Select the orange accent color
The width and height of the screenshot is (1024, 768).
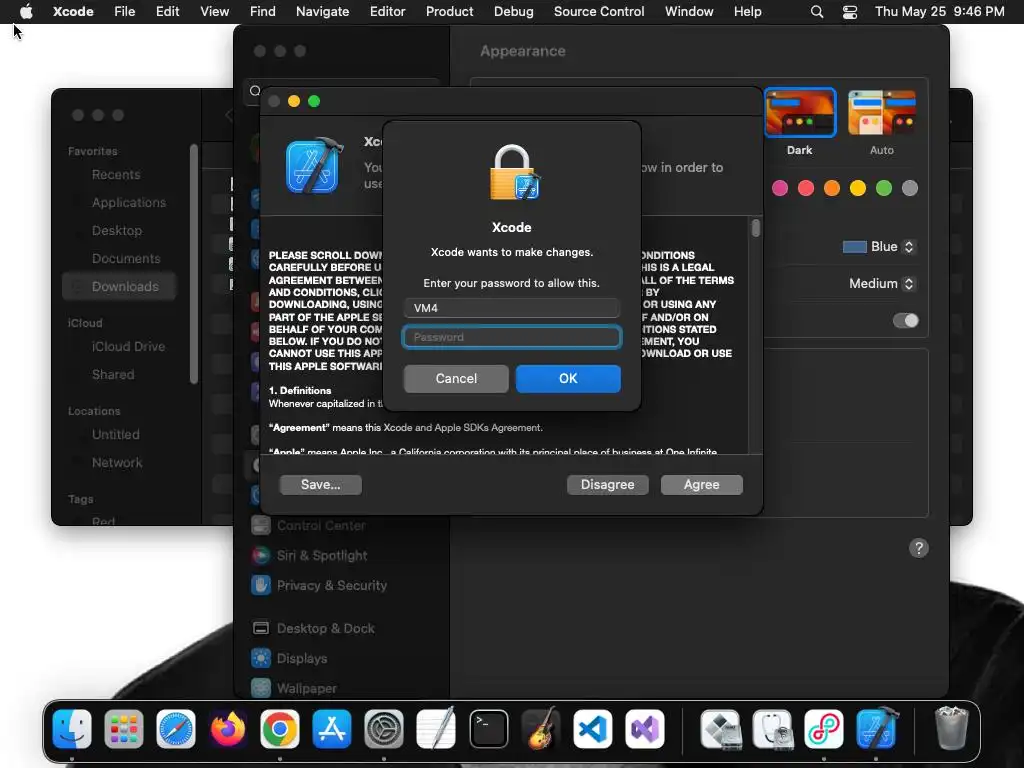831,189
